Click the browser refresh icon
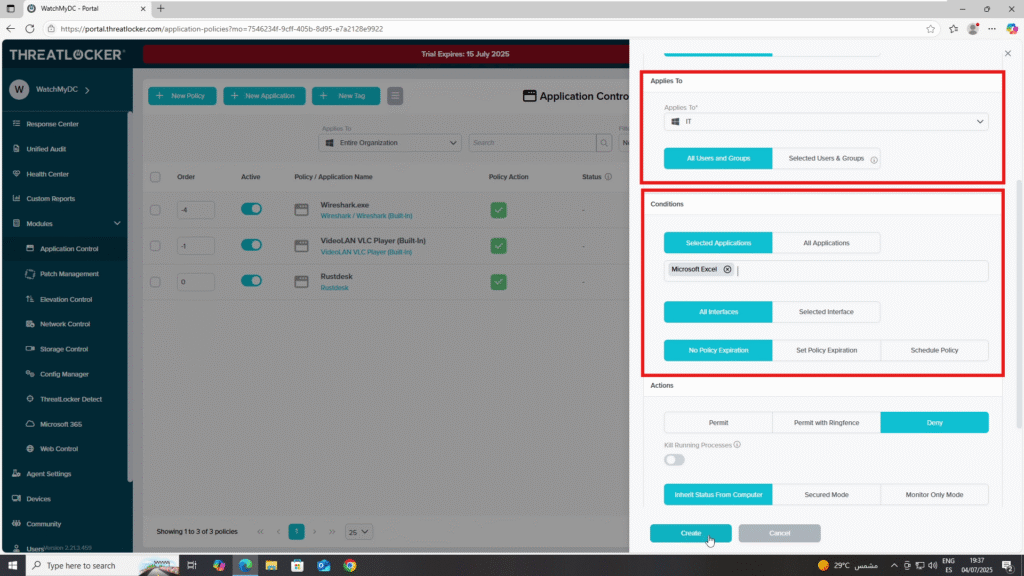The width and height of the screenshot is (1024, 576). pyautogui.click(x=30, y=29)
